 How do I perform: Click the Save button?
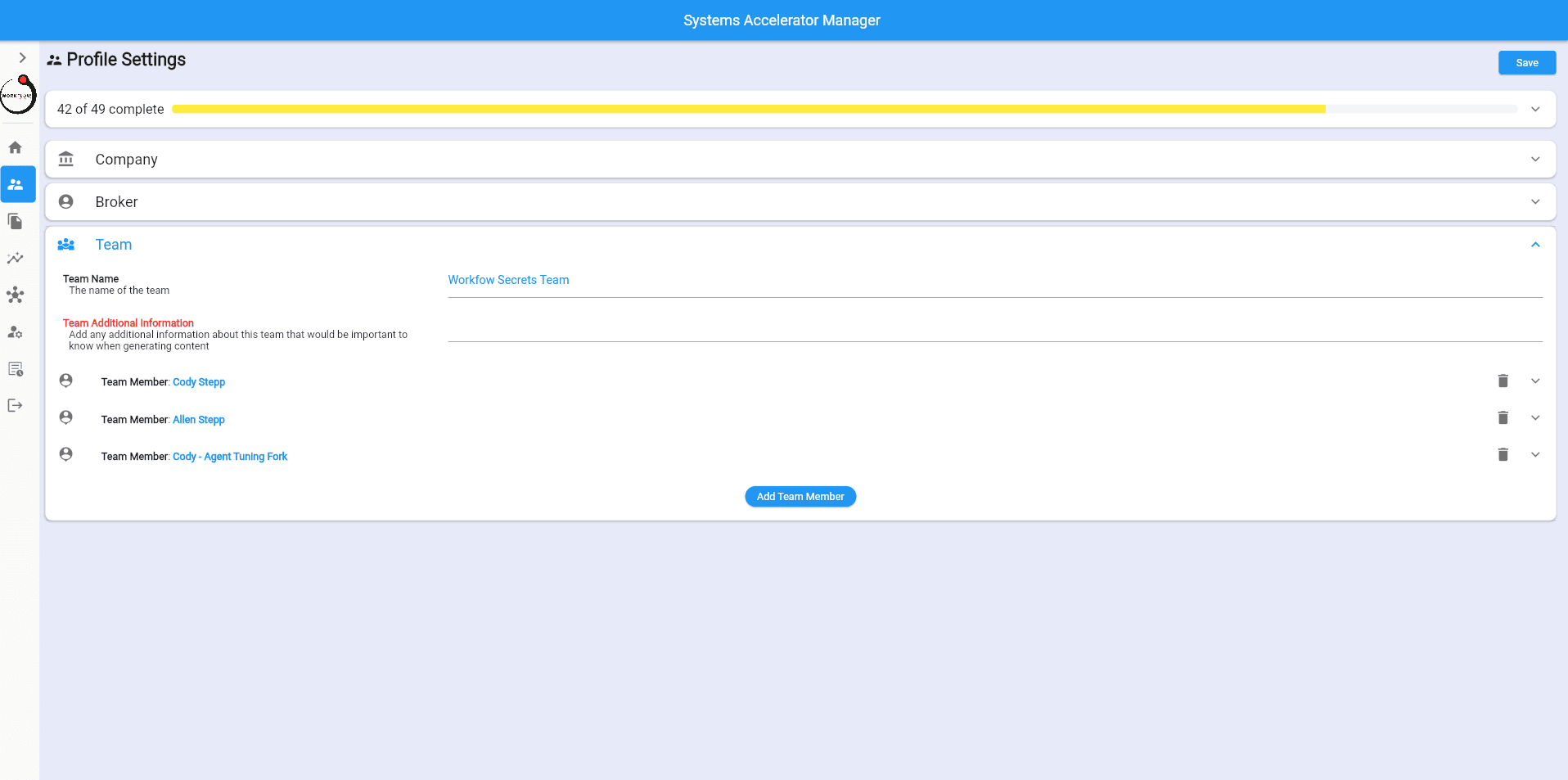pos(1526,63)
